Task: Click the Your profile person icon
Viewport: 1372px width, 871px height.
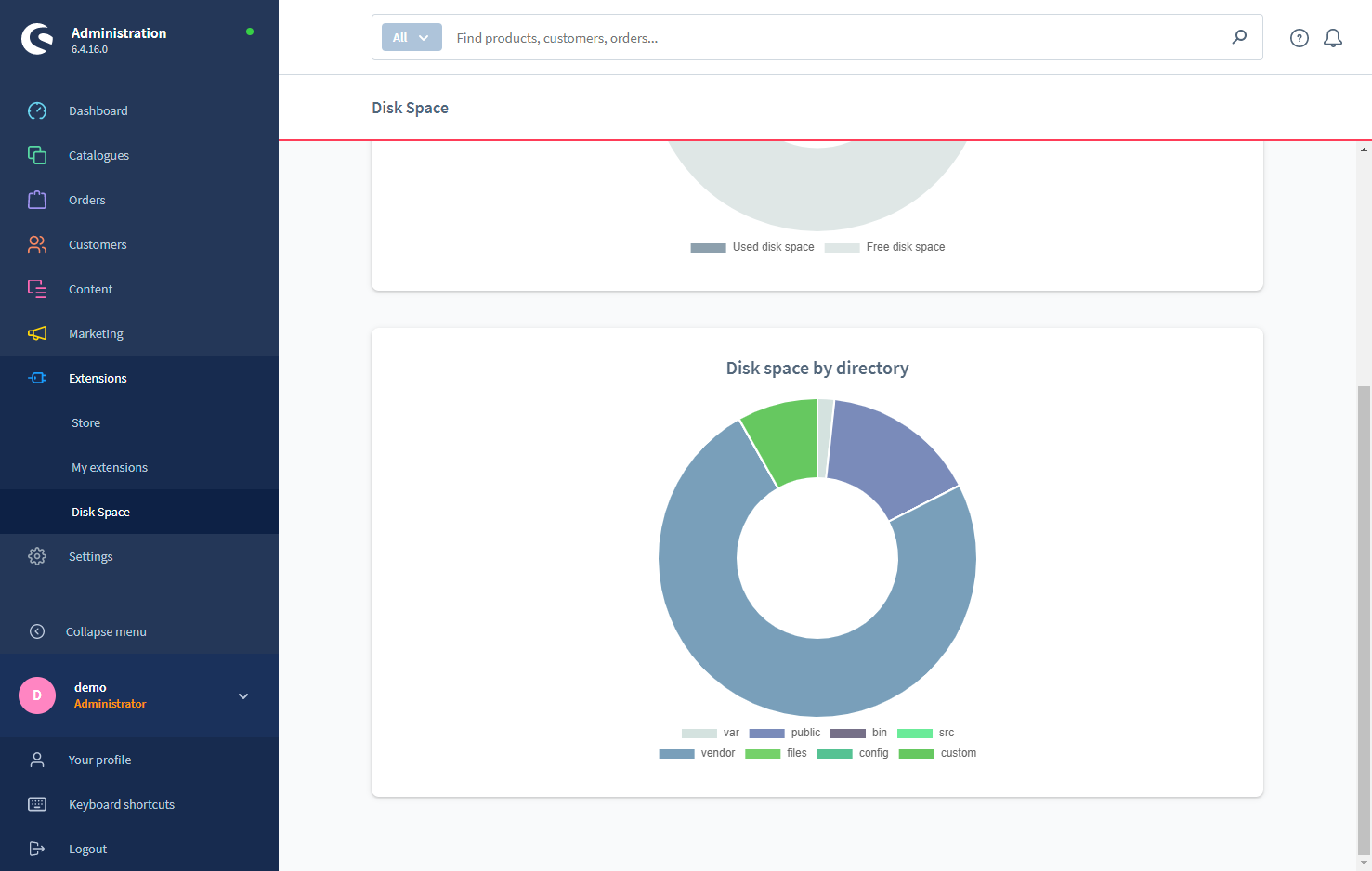Action: pos(37,760)
